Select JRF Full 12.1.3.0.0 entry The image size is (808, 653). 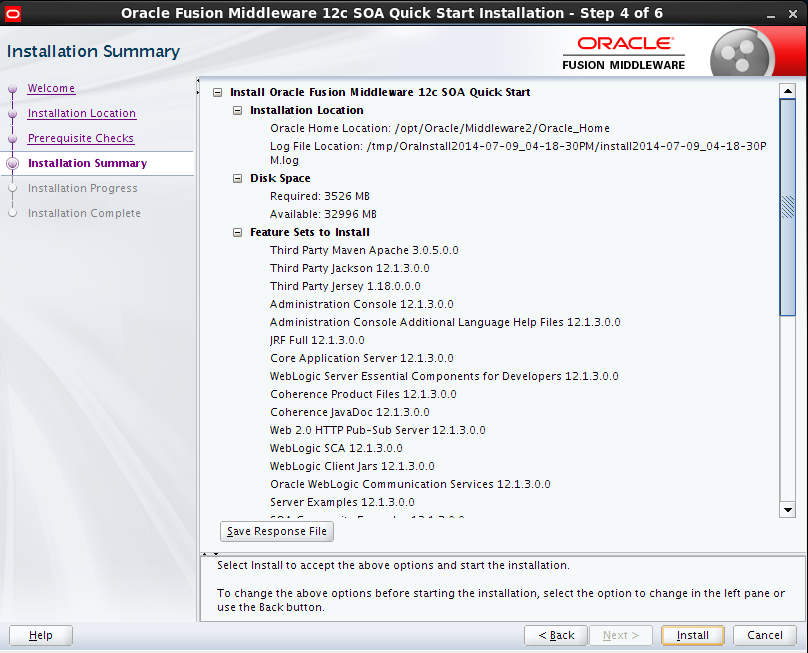(317, 341)
